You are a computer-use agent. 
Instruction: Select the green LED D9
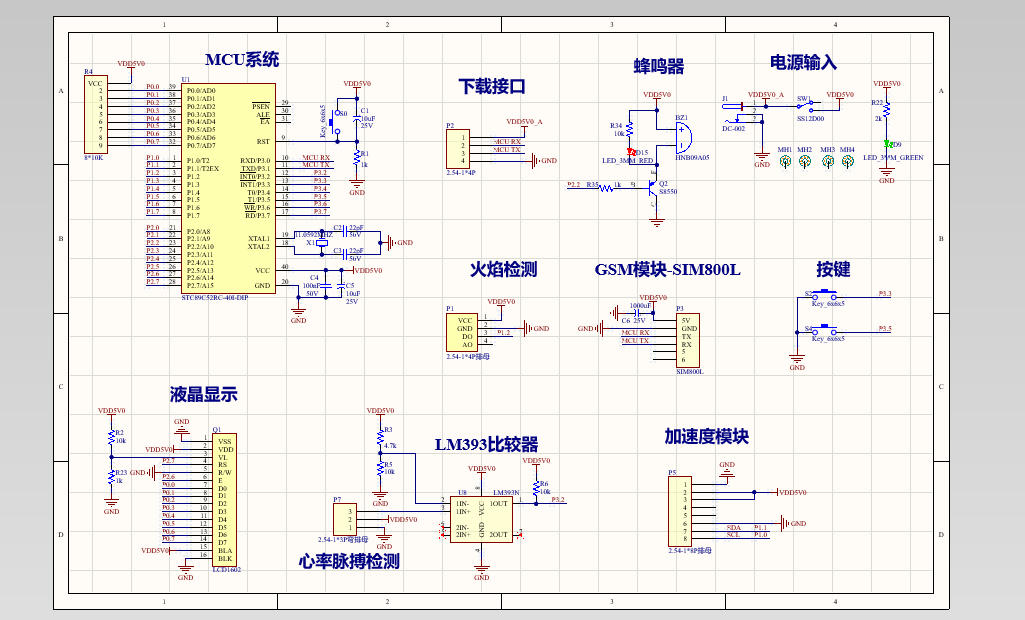pos(887,144)
